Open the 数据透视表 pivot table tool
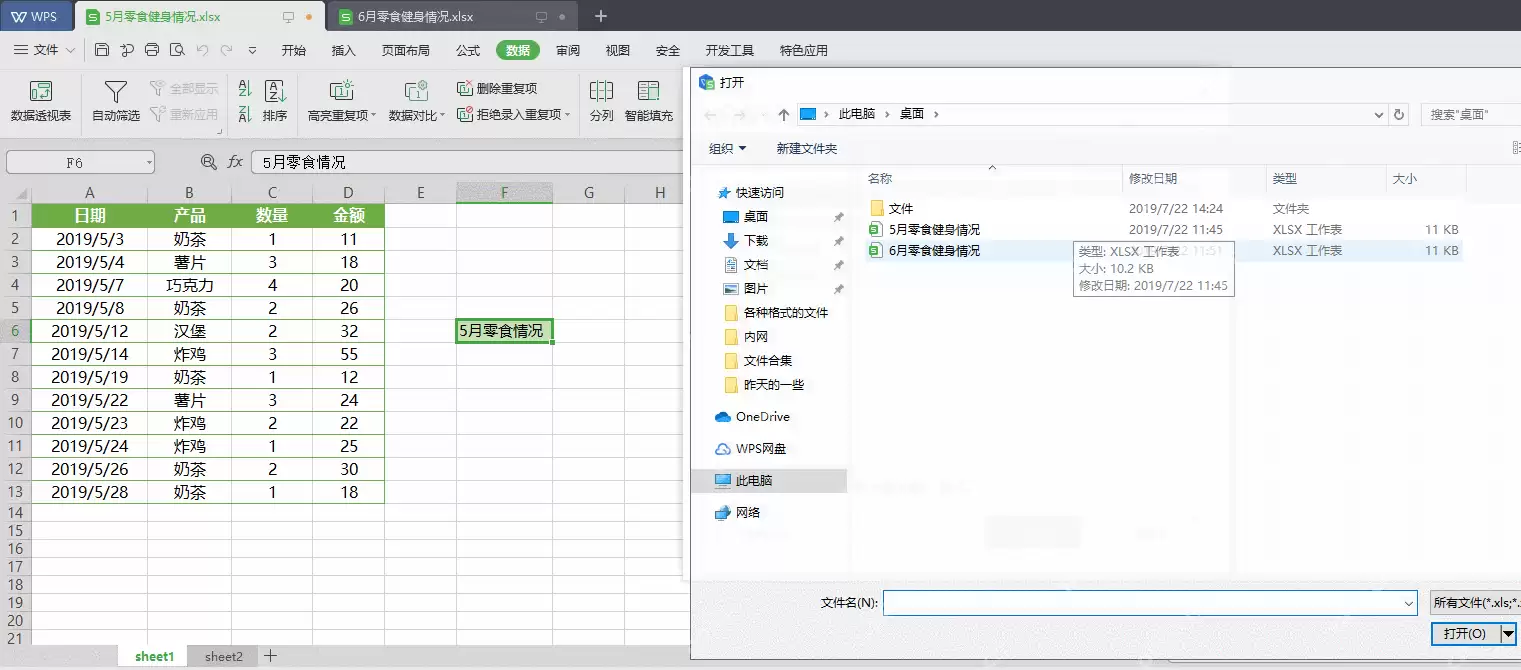The image size is (1521, 670). [x=41, y=102]
